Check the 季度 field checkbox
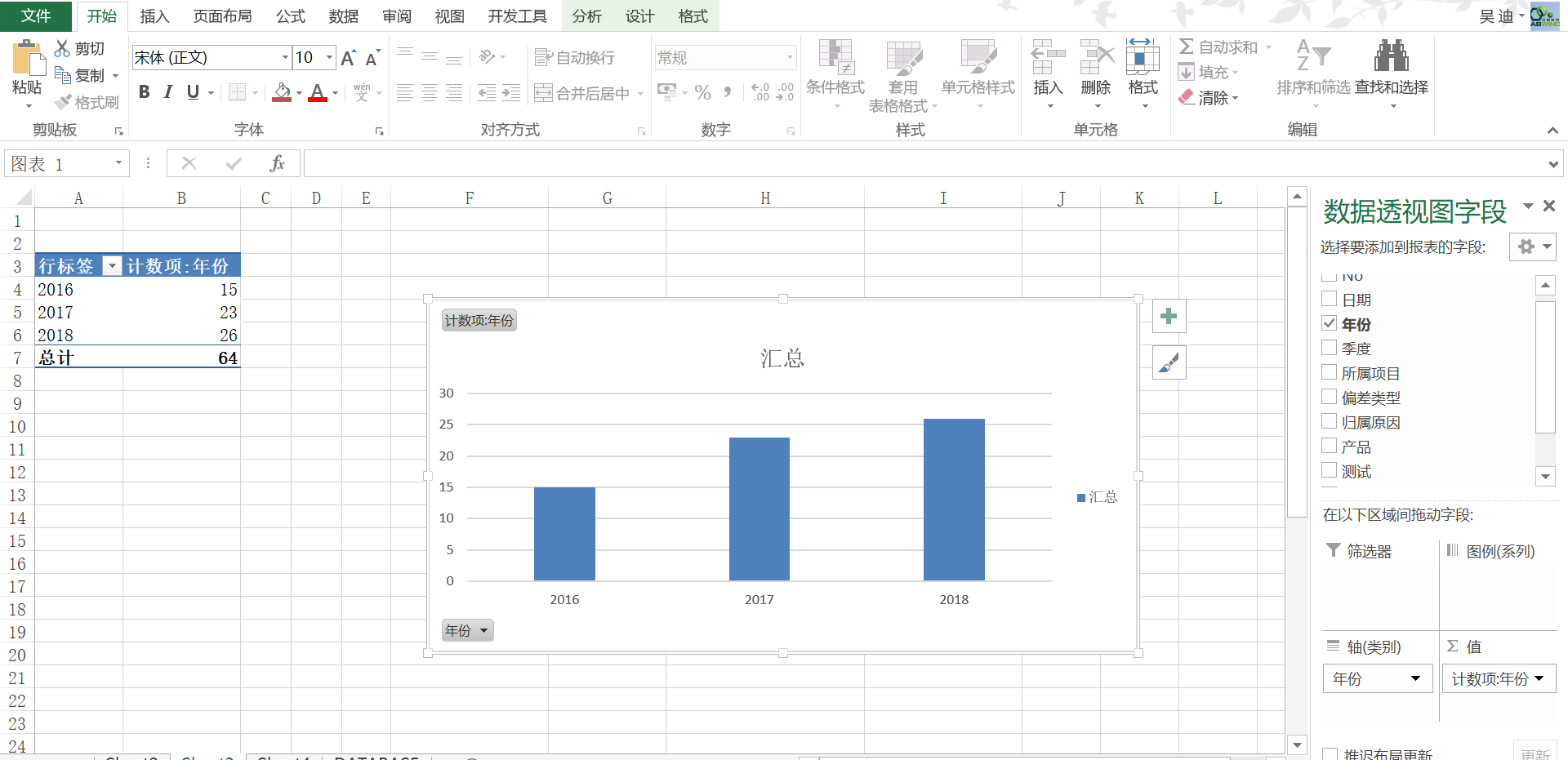This screenshot has height=760, width=1568. (1330, 349)
